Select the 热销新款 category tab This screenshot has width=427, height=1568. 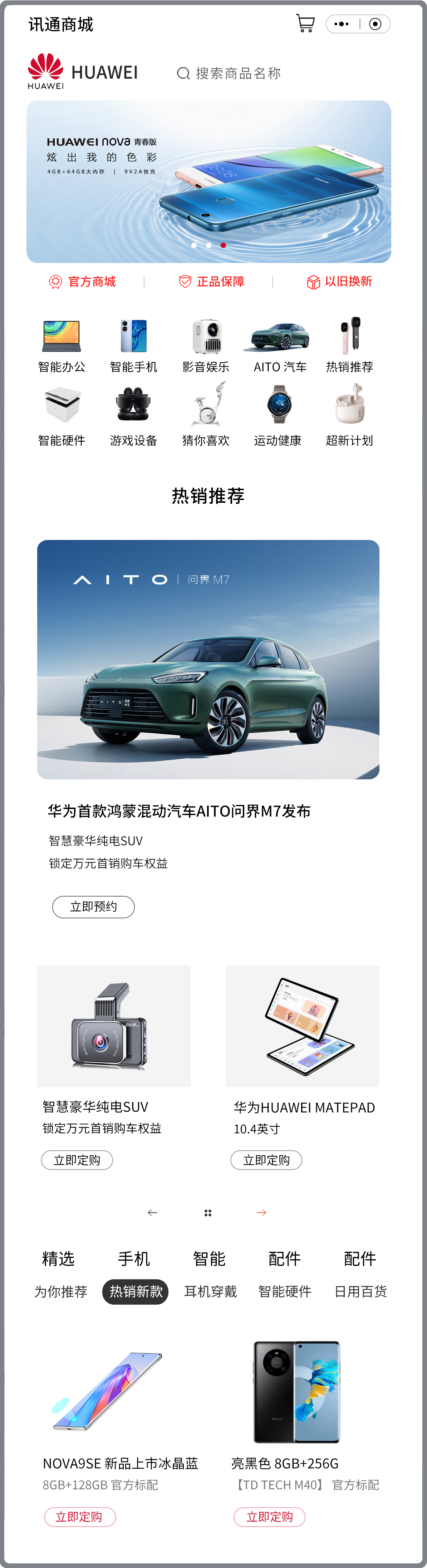tap(135, 1291)
